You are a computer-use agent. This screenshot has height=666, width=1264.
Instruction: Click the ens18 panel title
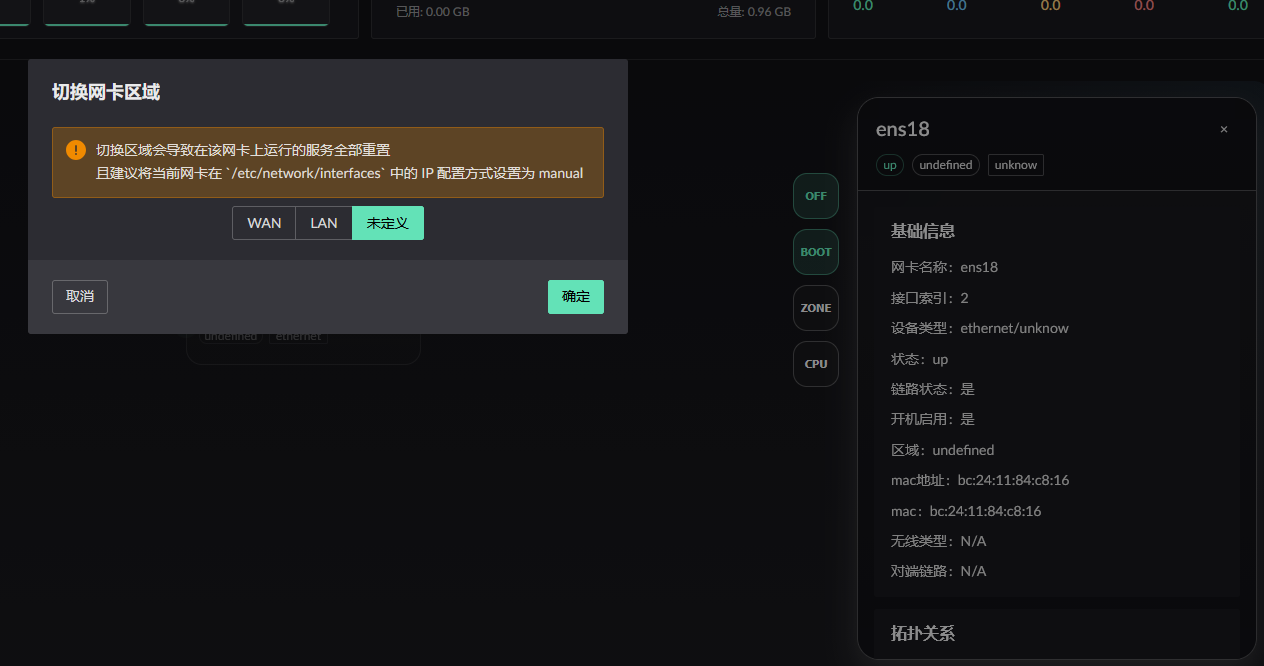[x=903, y=129]
